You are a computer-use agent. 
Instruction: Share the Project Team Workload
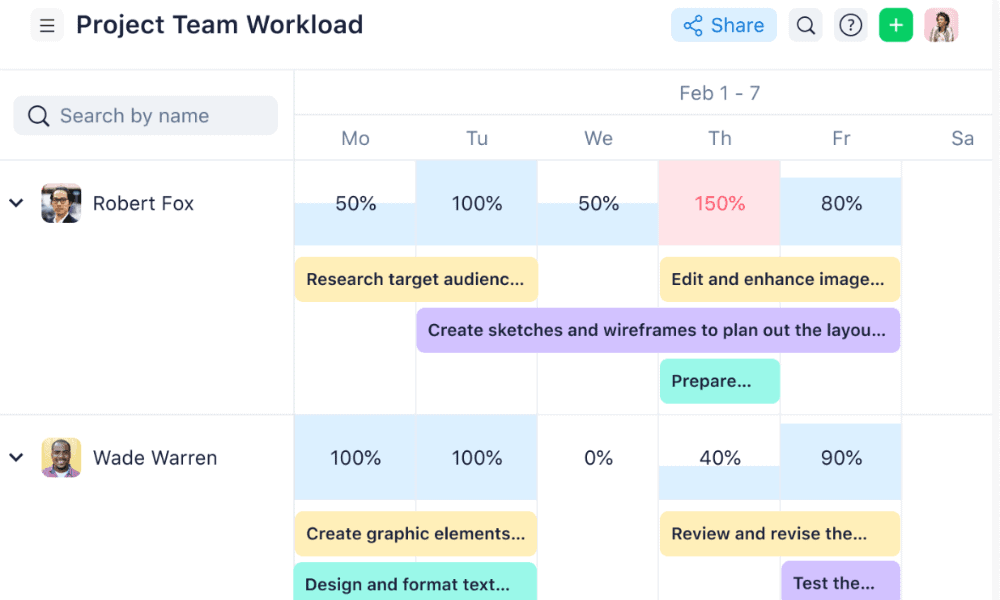(x=724, y=25)
